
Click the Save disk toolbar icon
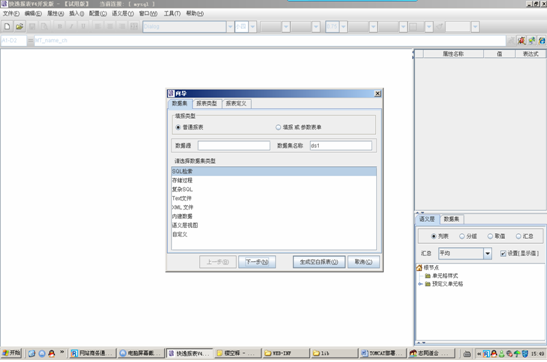(32, 27)
